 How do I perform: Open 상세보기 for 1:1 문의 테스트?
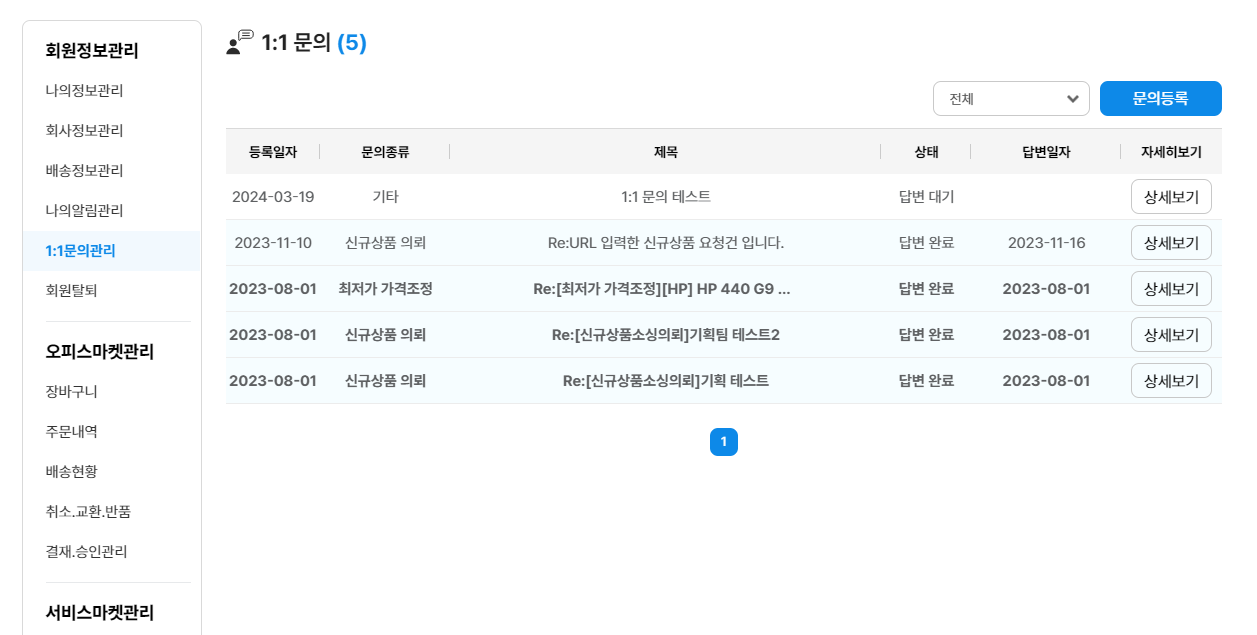1171,197
